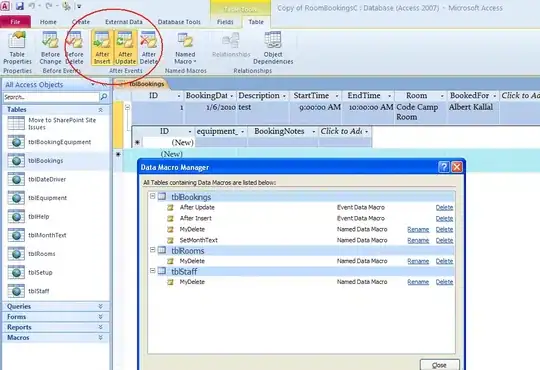This screenshot has width=540, height=370.
Task: Delete the After Update event macro
Action: pyautogui.click(x=444, y=208)
